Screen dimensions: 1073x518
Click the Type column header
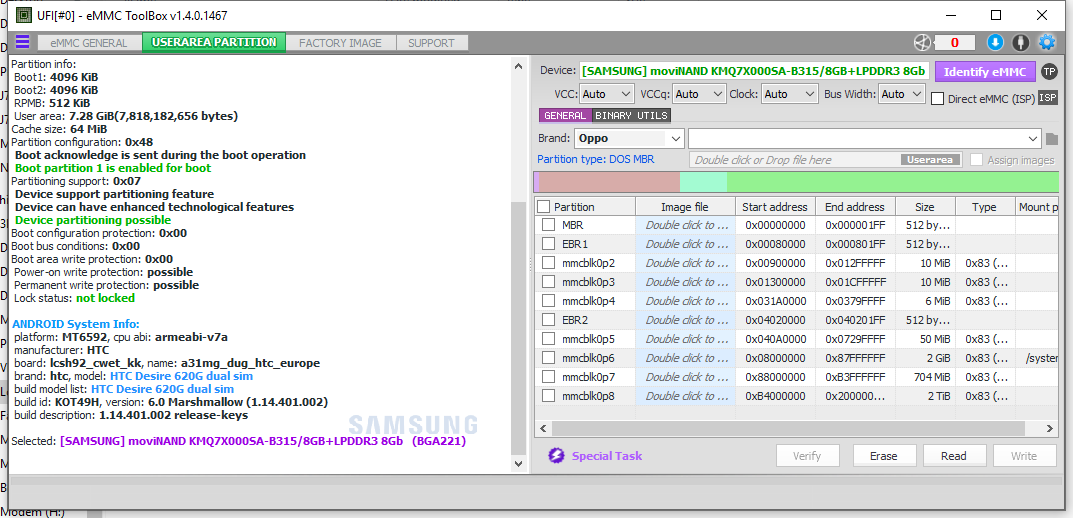tap(984, 207)
